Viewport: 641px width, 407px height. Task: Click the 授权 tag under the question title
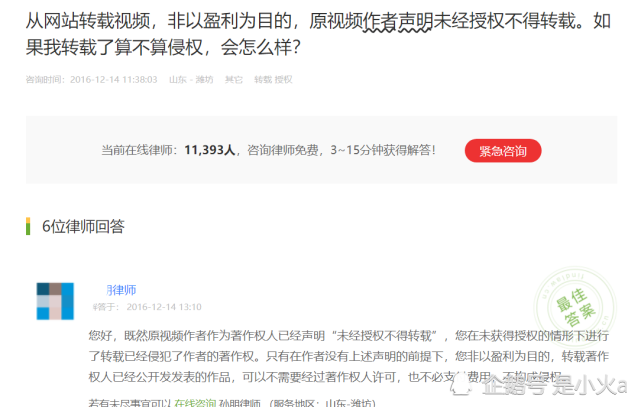pos(283,79)
